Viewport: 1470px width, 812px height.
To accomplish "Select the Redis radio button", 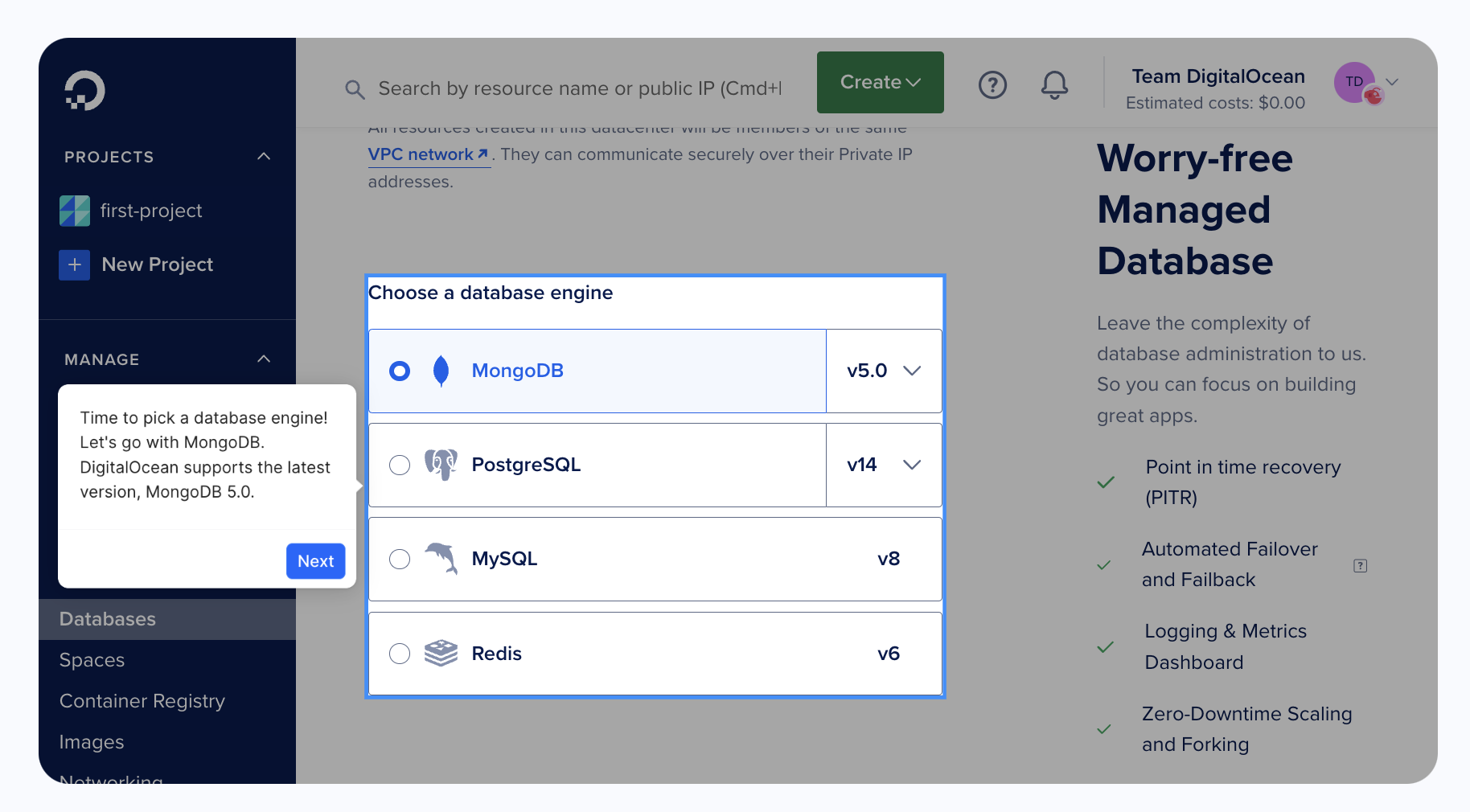I will pyautogui.click(x=400, y=654).
